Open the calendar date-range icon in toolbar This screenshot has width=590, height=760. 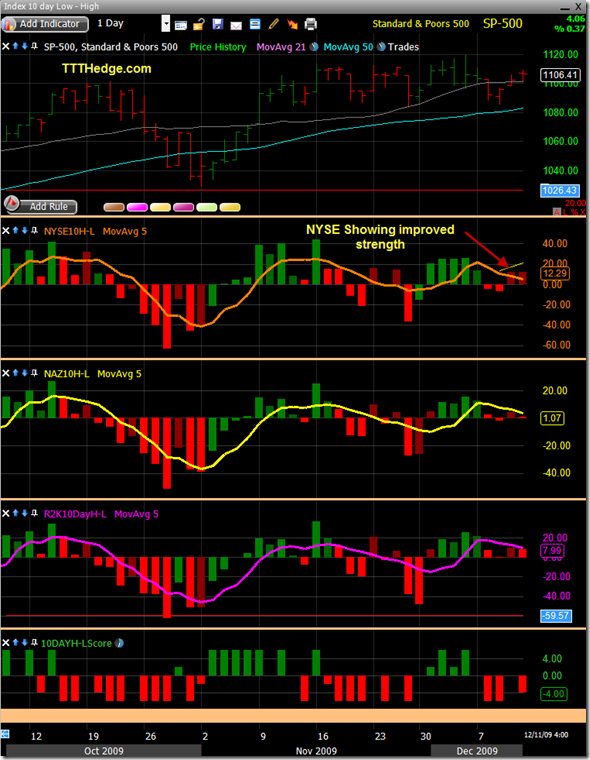click(x=181, y=25)
